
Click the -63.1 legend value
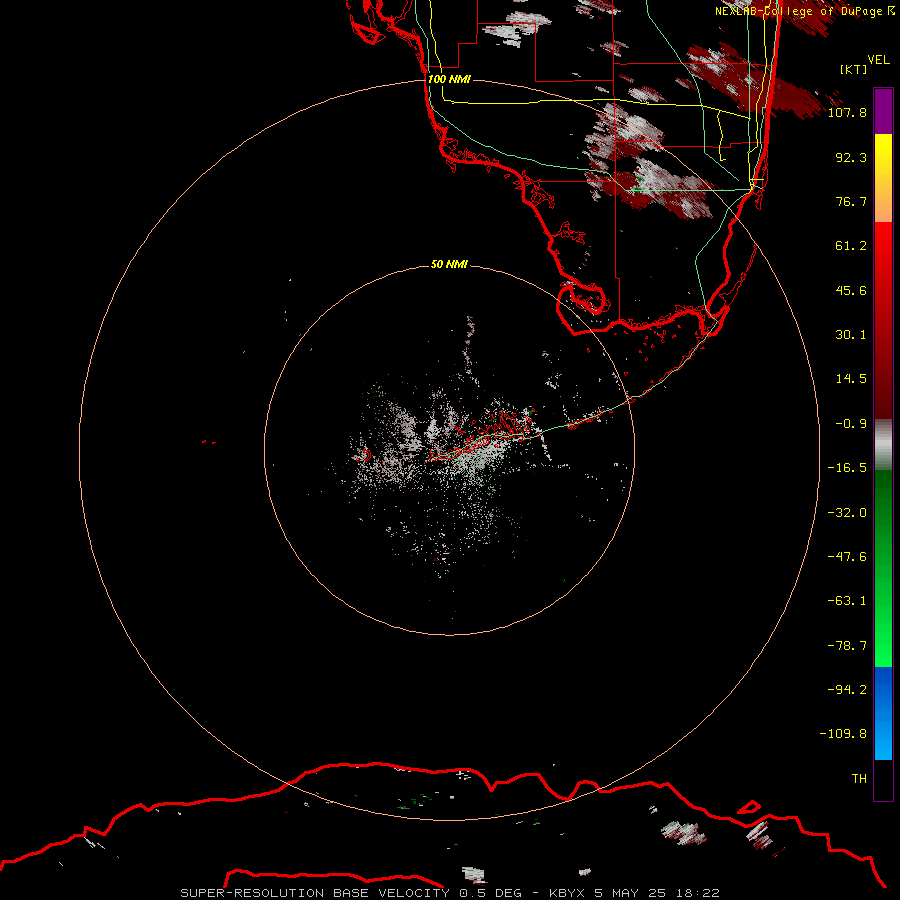(847, 601)
